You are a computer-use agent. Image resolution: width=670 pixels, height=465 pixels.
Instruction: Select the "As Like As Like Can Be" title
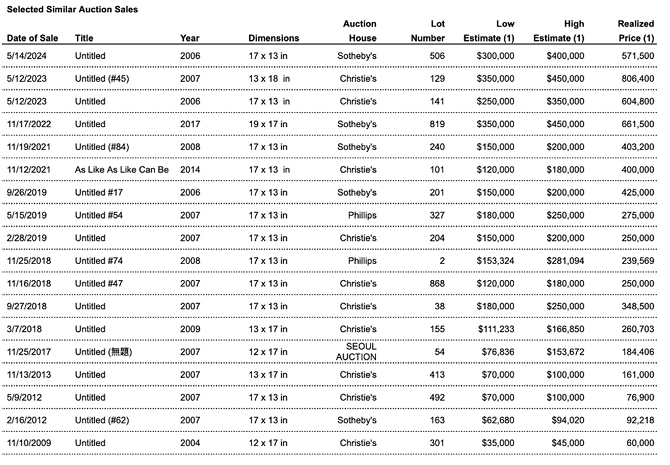tap(122, 169)
